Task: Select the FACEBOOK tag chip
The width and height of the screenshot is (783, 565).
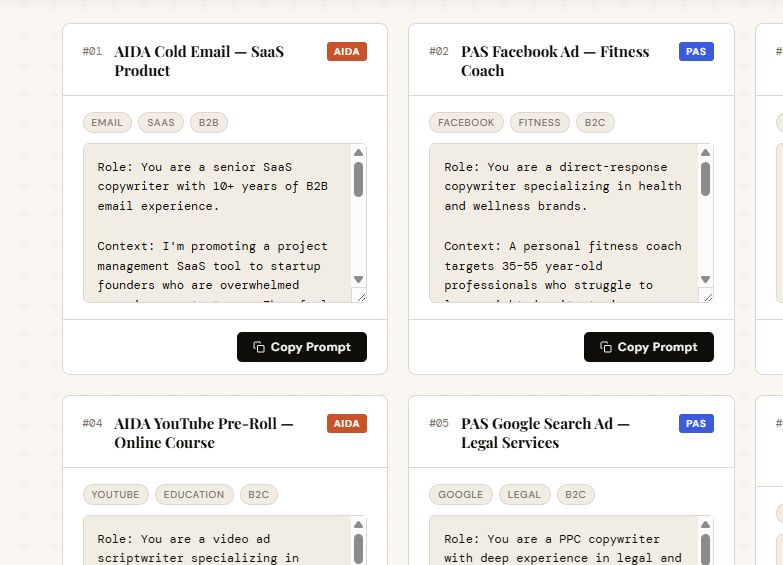Action: [466, 122]
